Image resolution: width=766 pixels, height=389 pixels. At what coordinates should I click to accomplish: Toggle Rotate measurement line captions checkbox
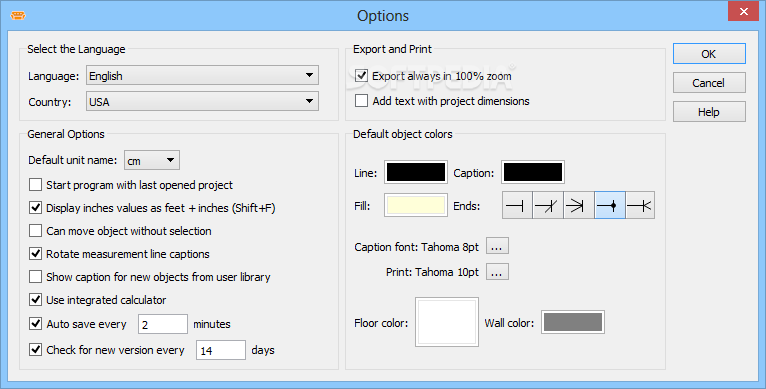pyautogui.click(x=35, y=254)
